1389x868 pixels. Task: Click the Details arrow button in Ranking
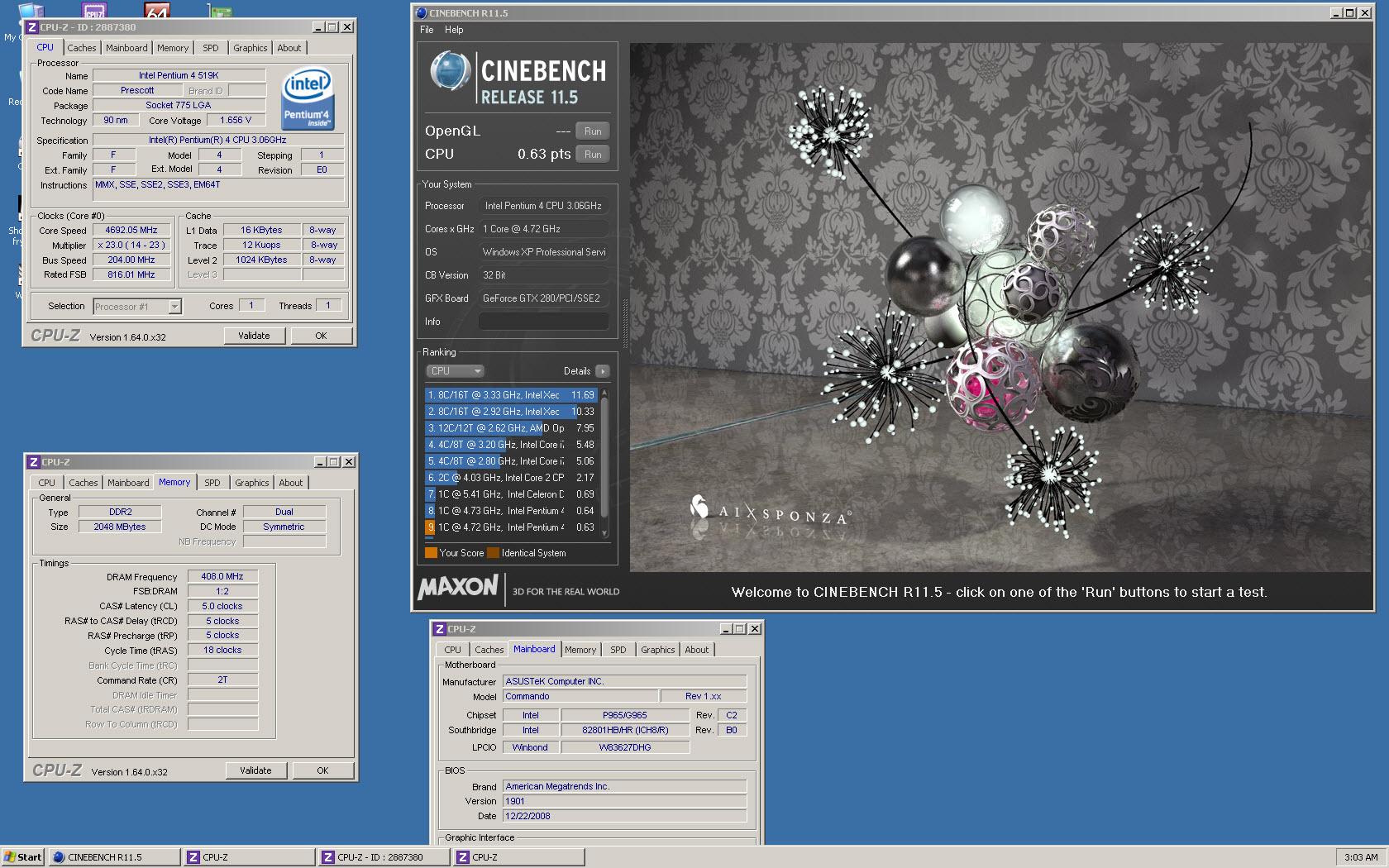click(x=603, y=371)
